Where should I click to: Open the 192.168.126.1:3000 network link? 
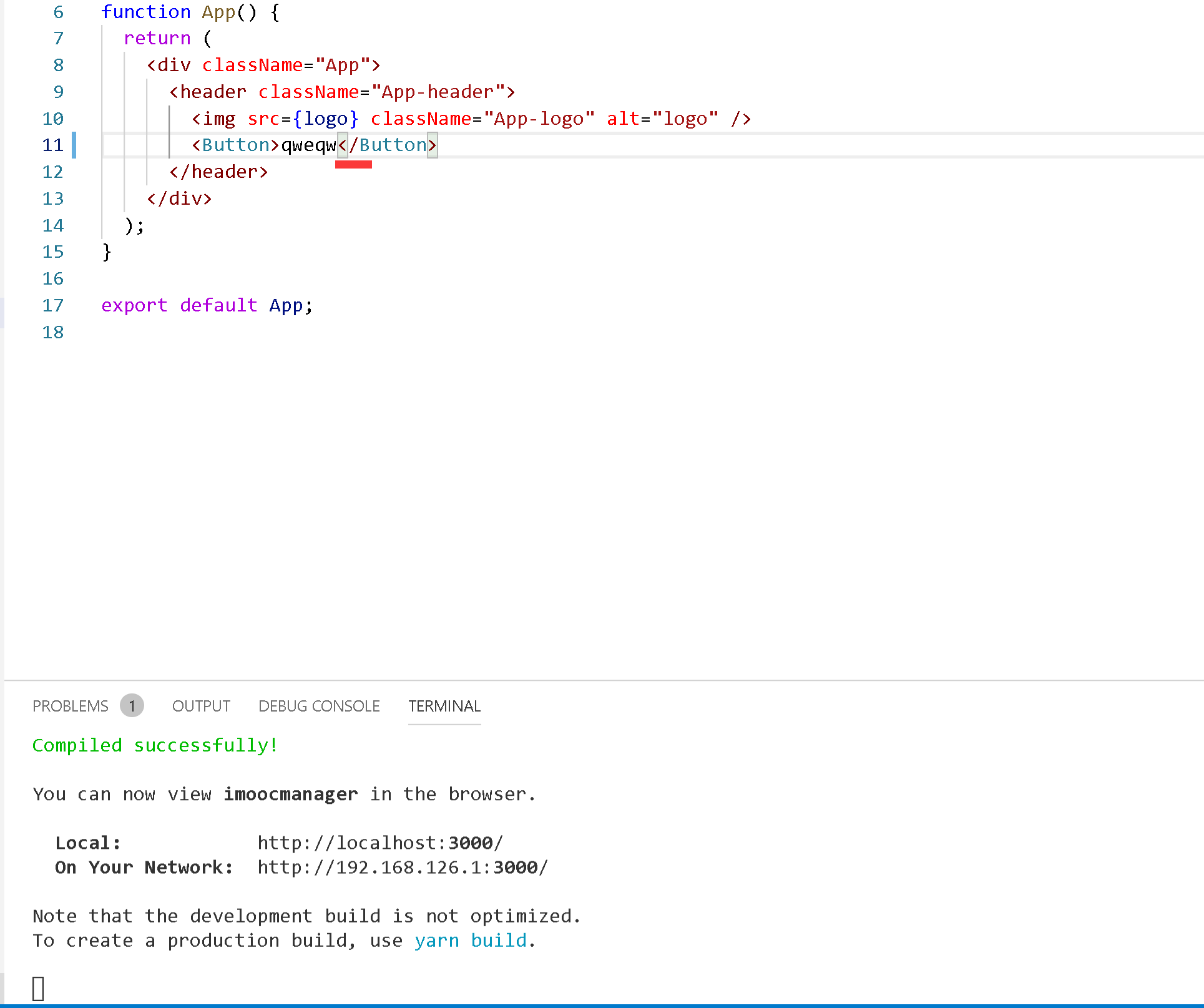click(402, 868)
